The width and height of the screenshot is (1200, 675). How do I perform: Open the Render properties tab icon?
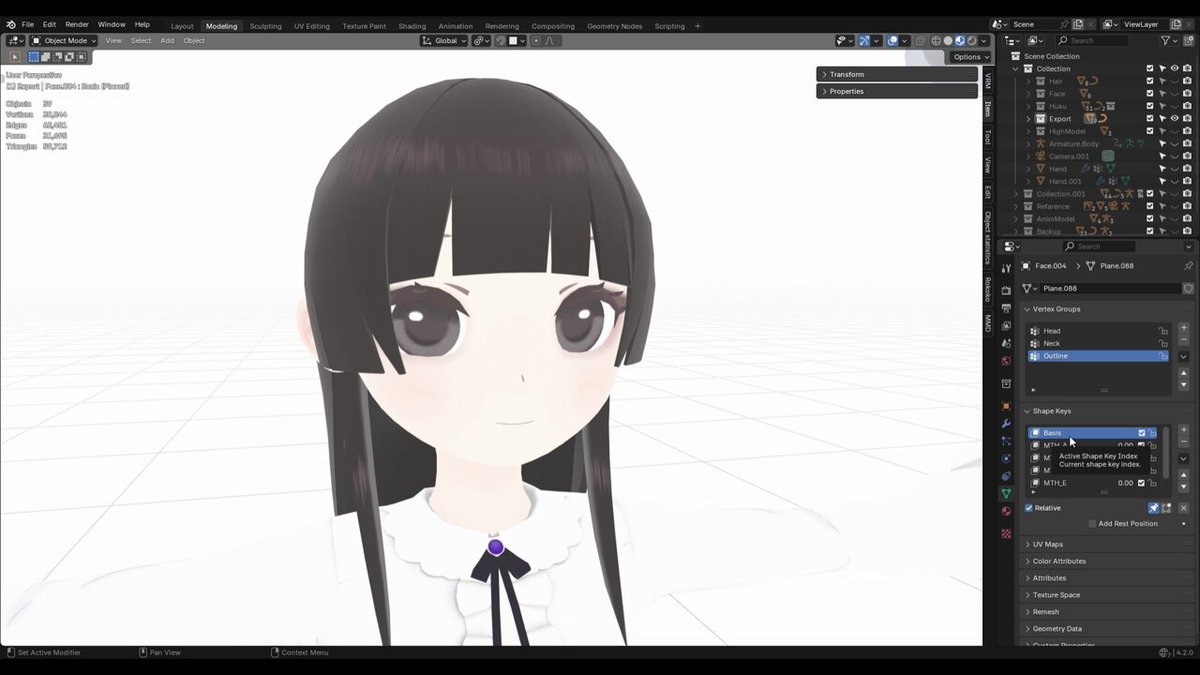1007,290
